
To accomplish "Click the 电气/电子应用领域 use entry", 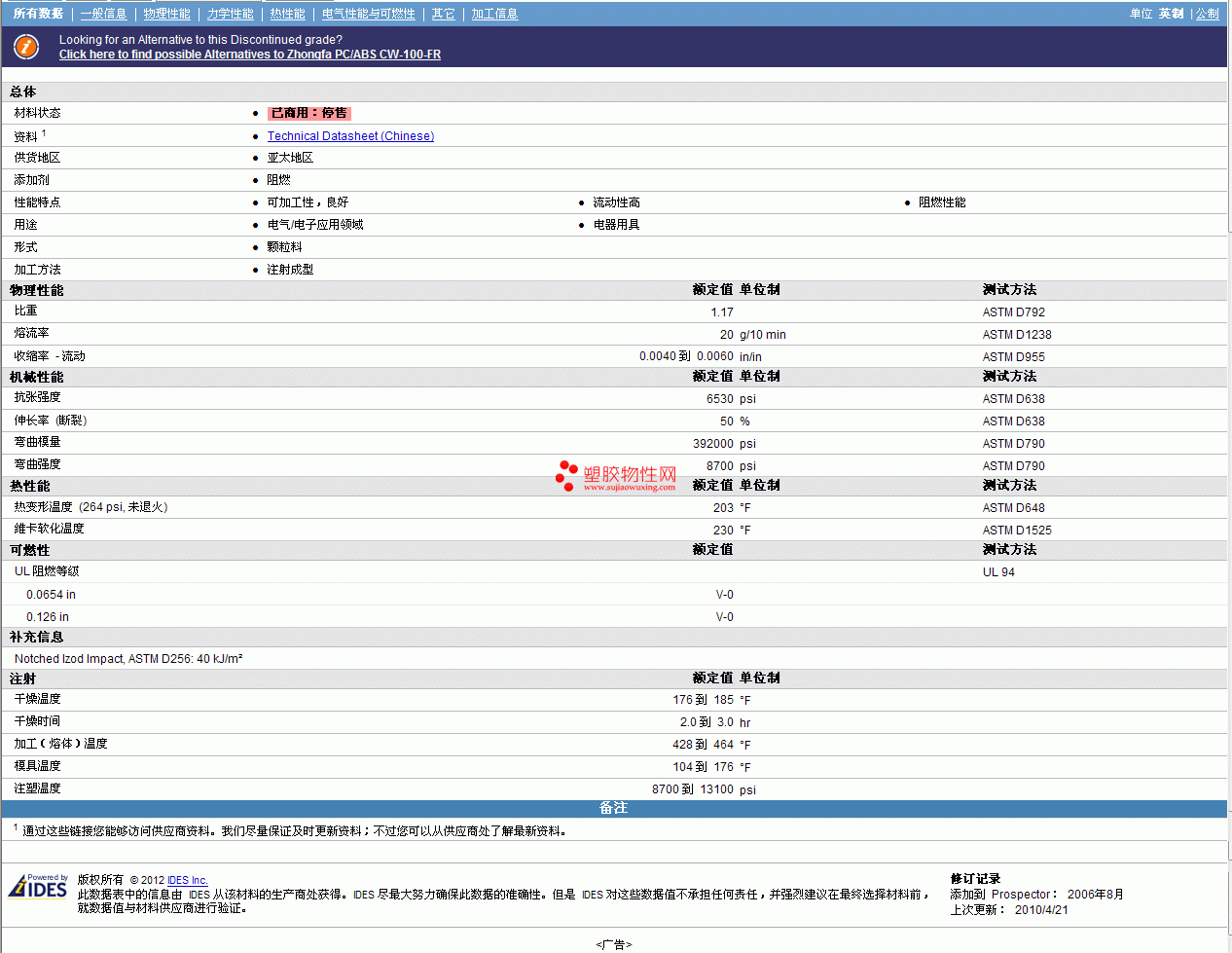I will tap(315, 225).
